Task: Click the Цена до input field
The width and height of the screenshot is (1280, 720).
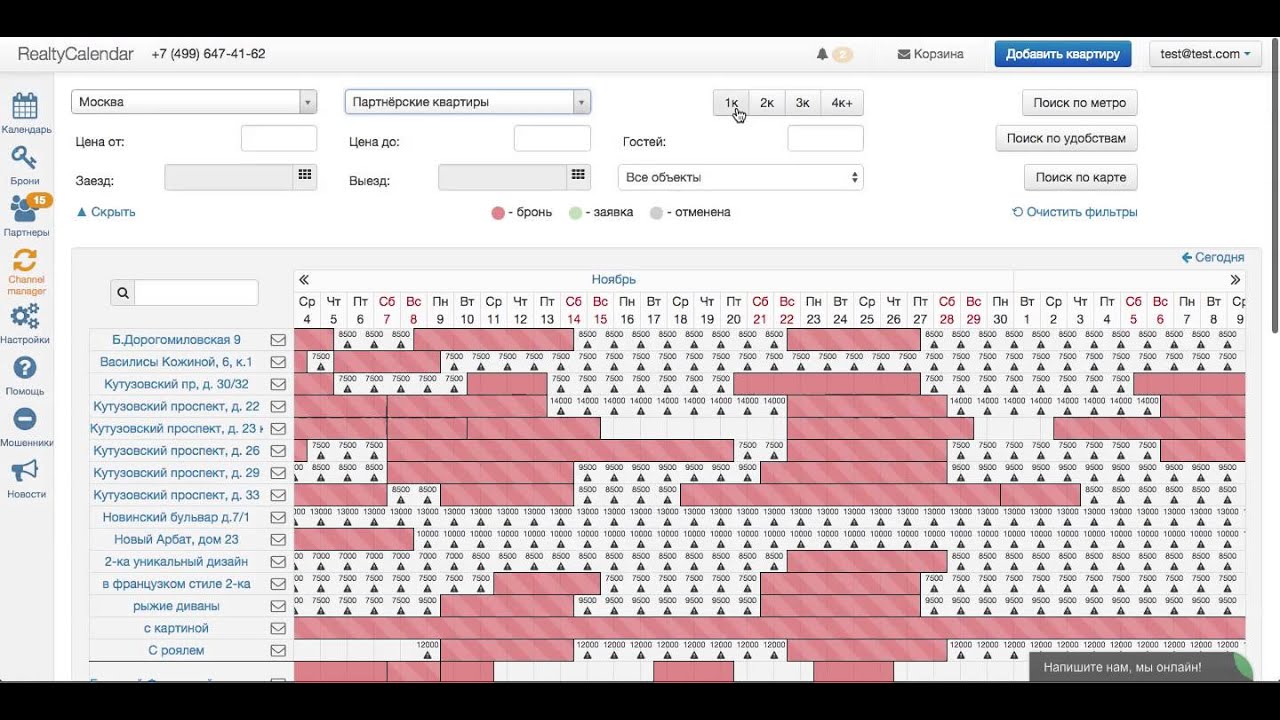Action: pos(552,139)
